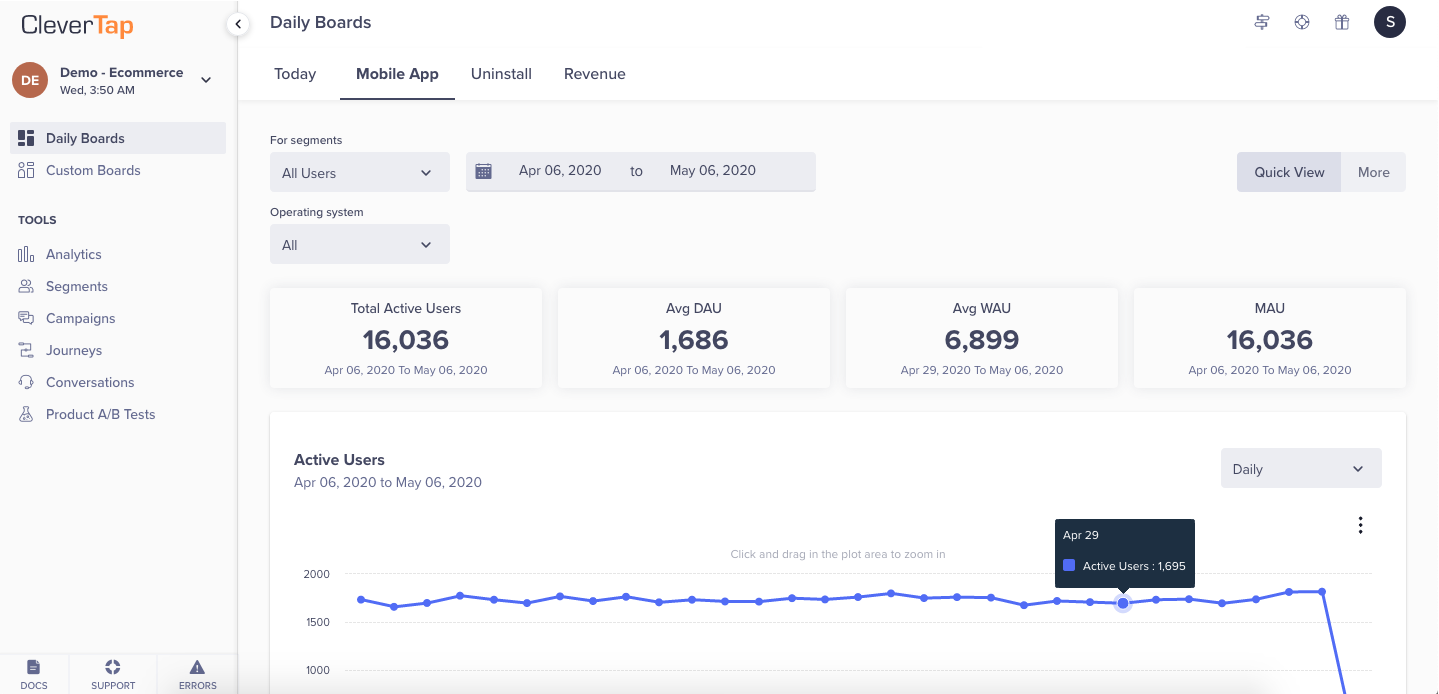Image resolution: width=1439 pixels, height=694 pixels.
Task: Click the TOOLS section heading
Action: coord(37,220)
